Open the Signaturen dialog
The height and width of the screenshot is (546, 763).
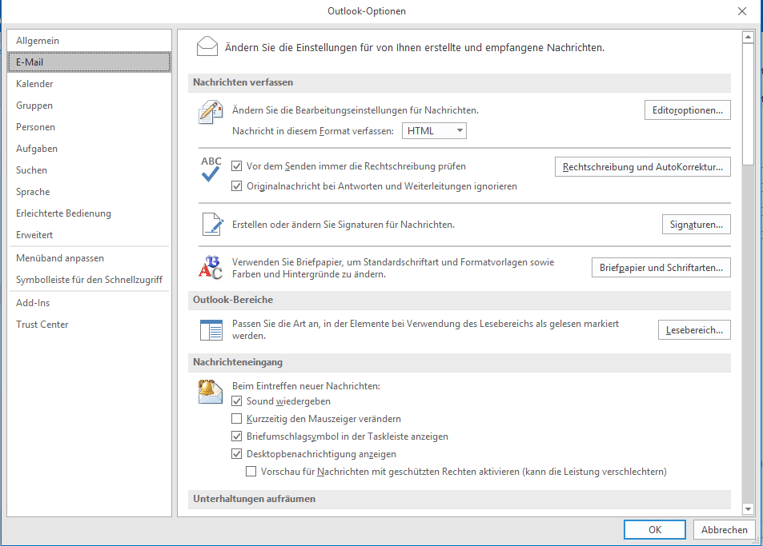point(696,224)
